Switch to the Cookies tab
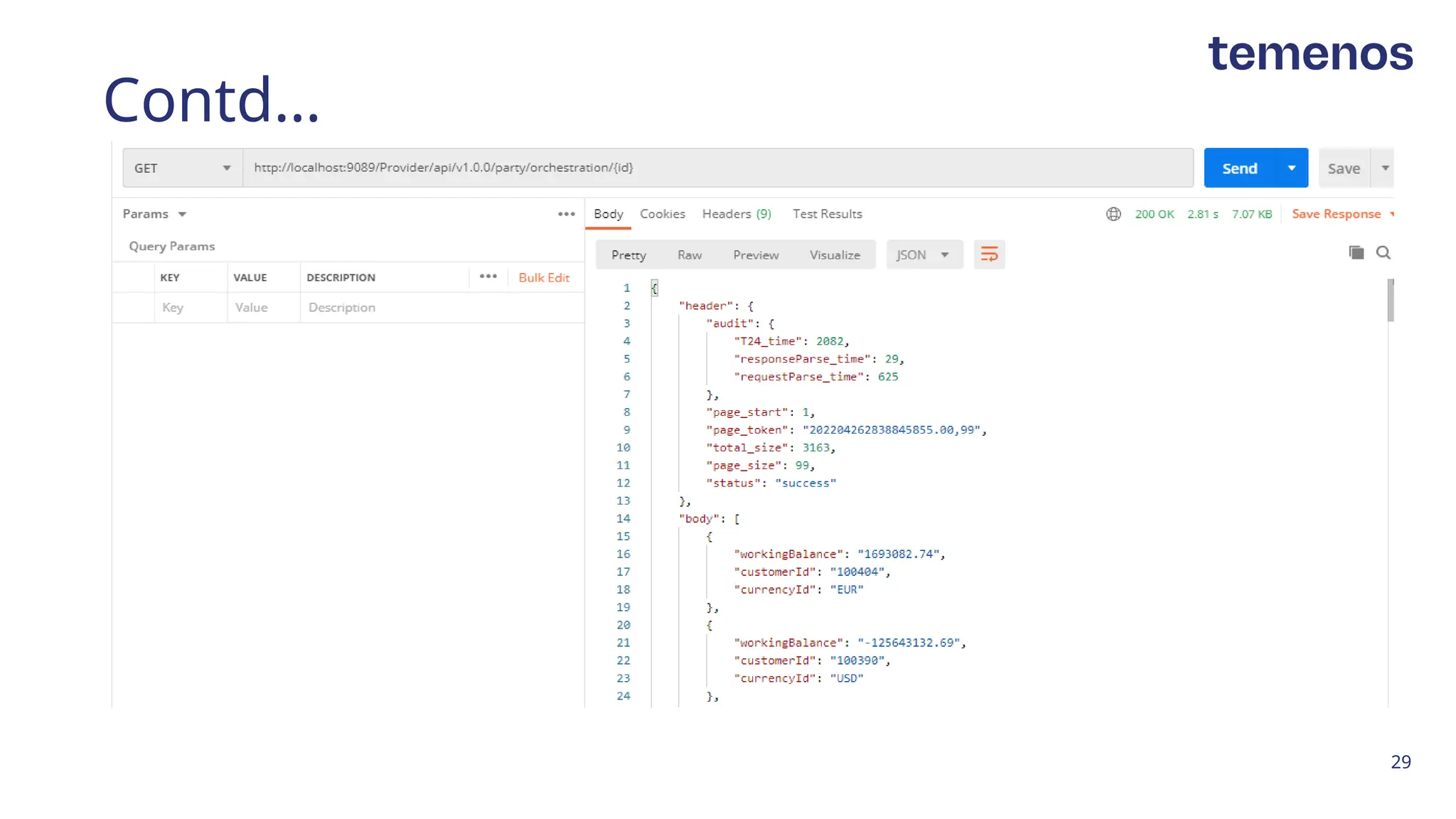 [662, 214]
